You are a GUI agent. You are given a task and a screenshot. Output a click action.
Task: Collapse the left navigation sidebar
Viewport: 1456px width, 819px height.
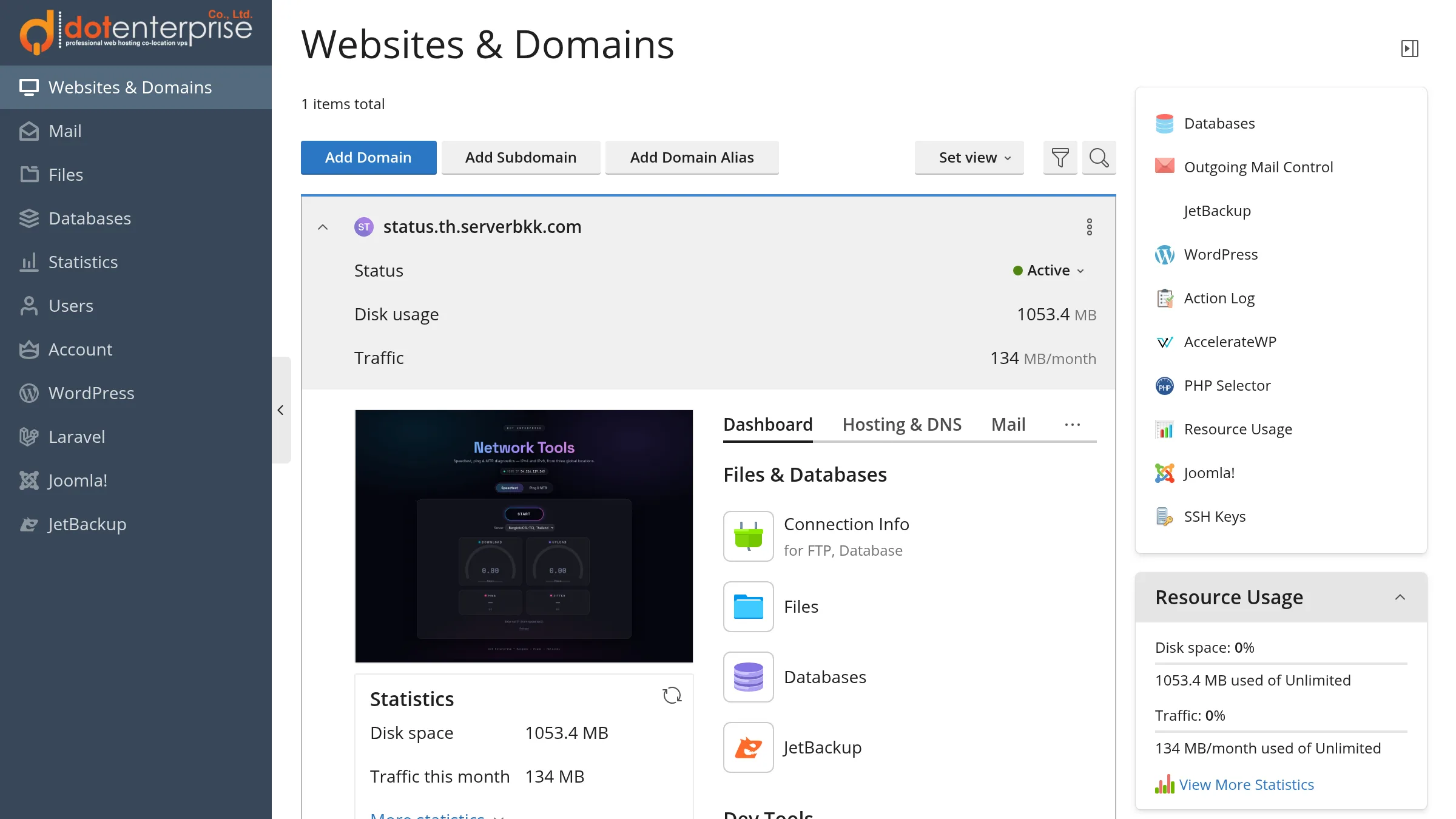coord(280,410)
